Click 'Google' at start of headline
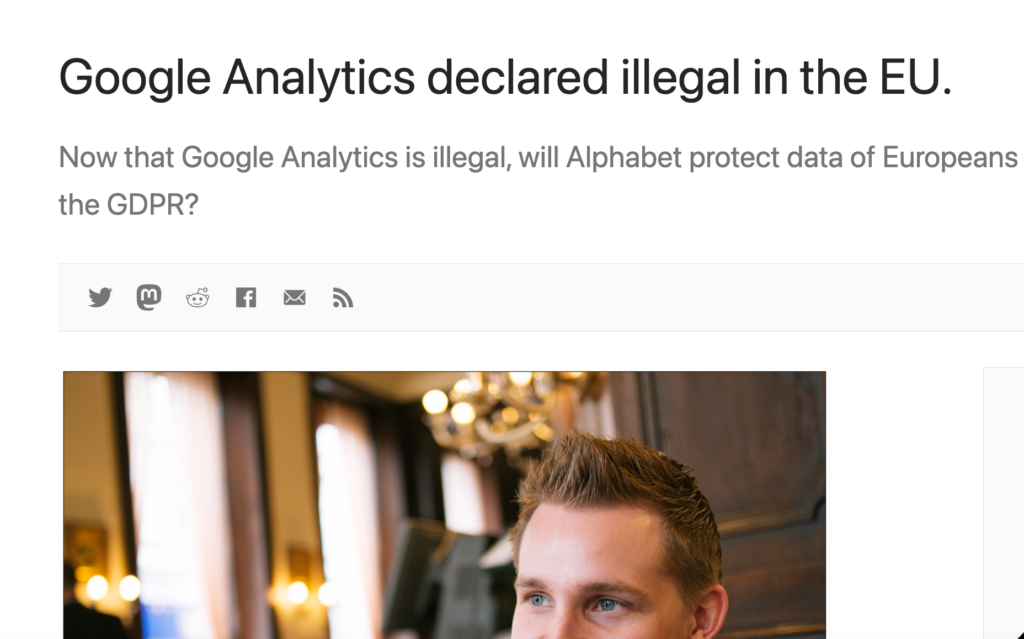This screenshot has height=639, width=1024. click(x=135, y=79)
